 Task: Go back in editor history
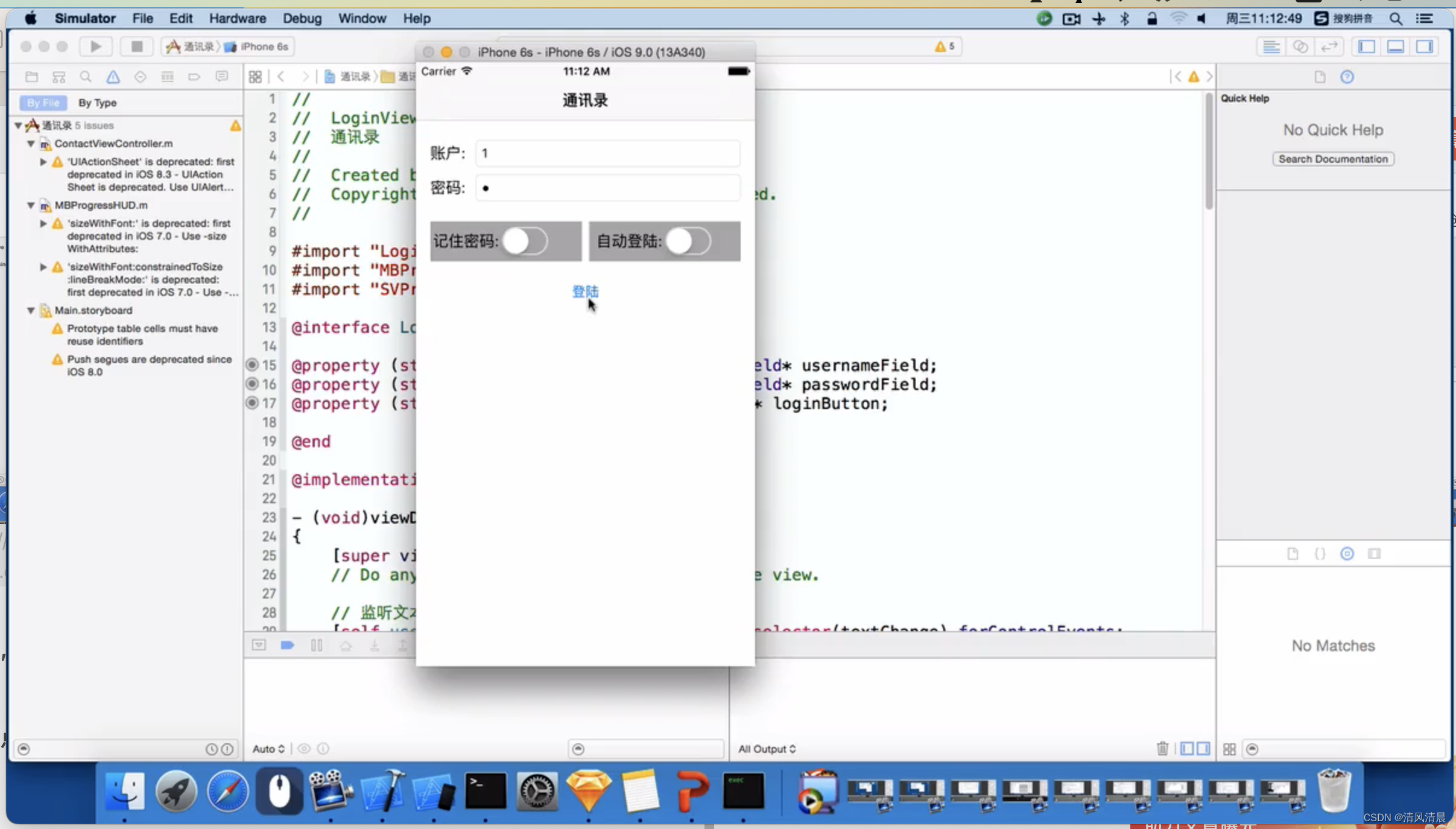[x=281, y=77]
